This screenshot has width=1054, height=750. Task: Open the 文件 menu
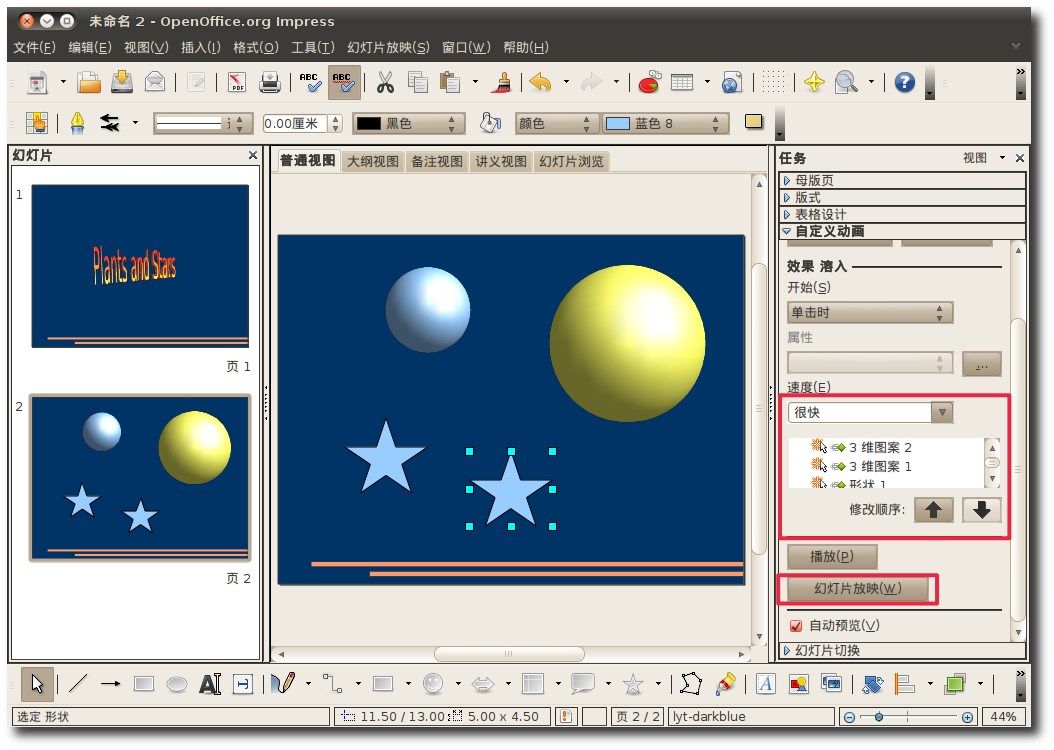tap(34, 47)
